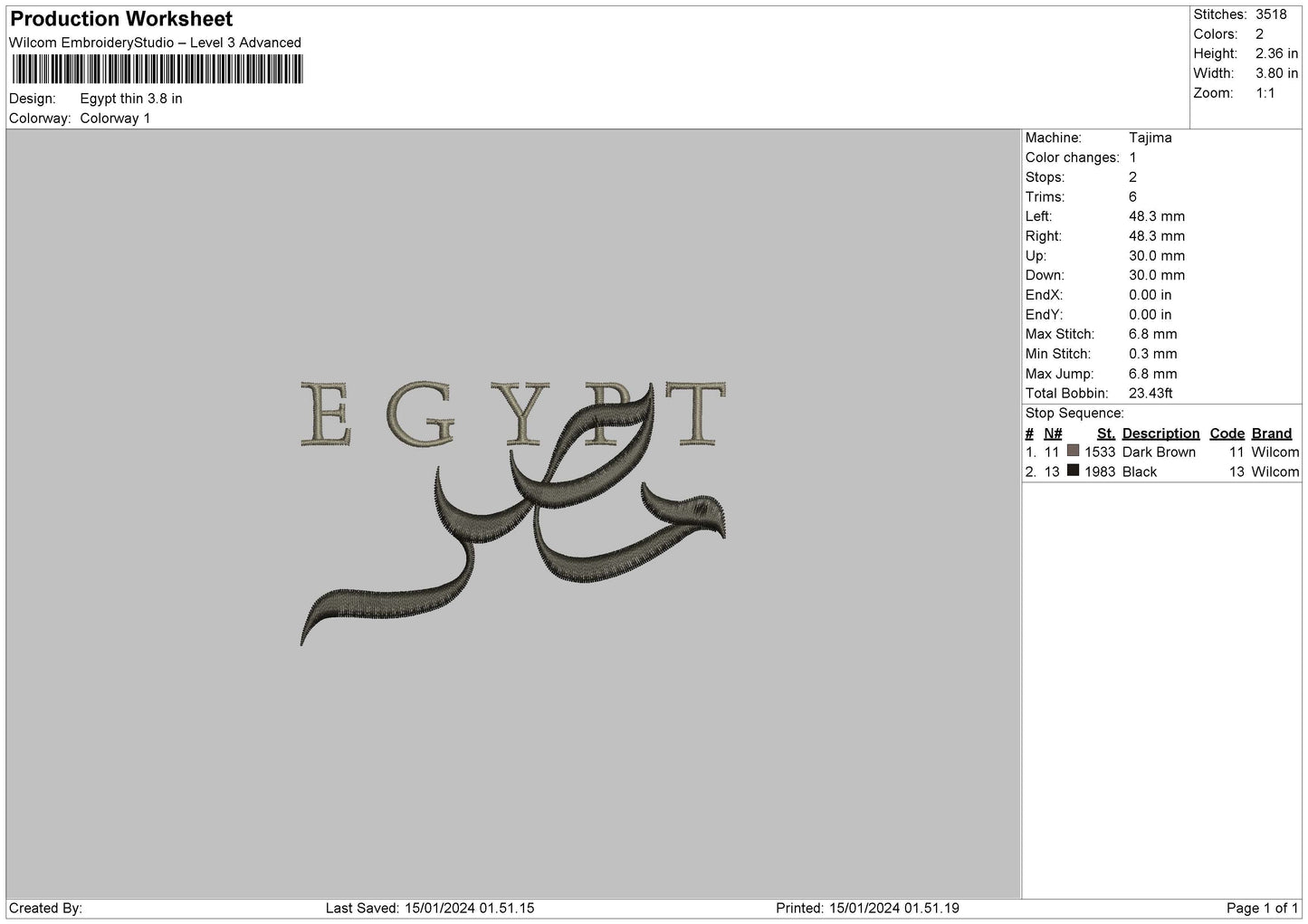The image size is (1308, 924).
Task: Click the 'Description' column header
Action: click(1160, 433)
